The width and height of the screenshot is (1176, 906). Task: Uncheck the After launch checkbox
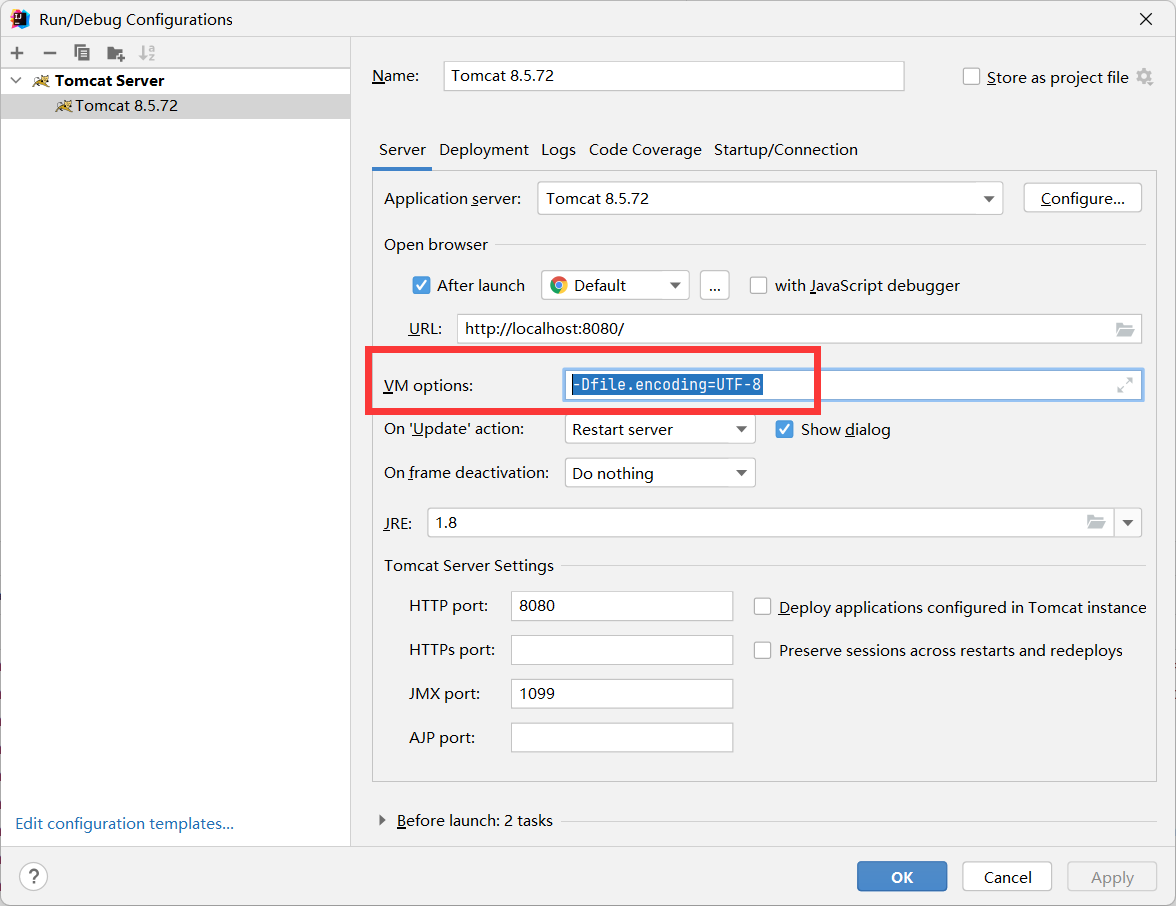click(422, 286)
